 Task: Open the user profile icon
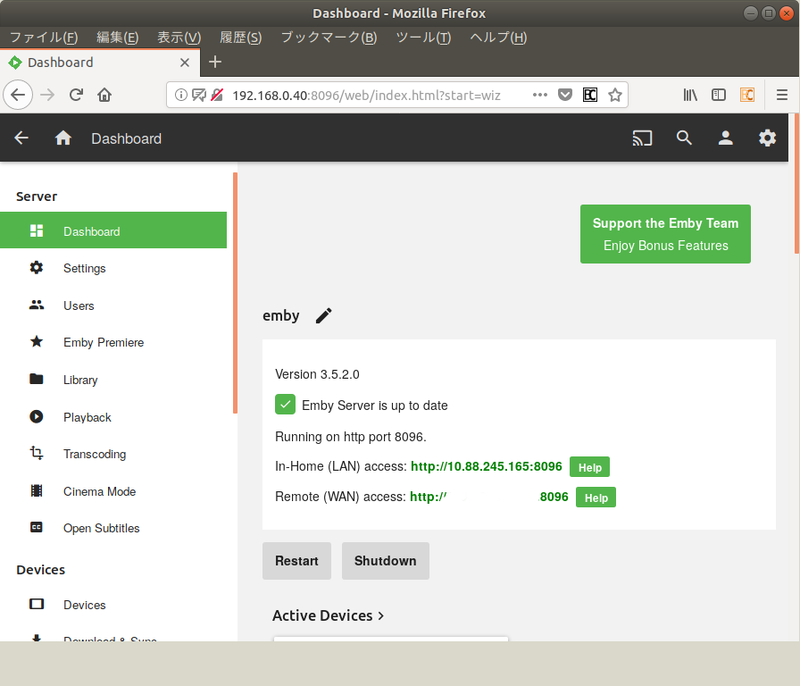[726, 138]
